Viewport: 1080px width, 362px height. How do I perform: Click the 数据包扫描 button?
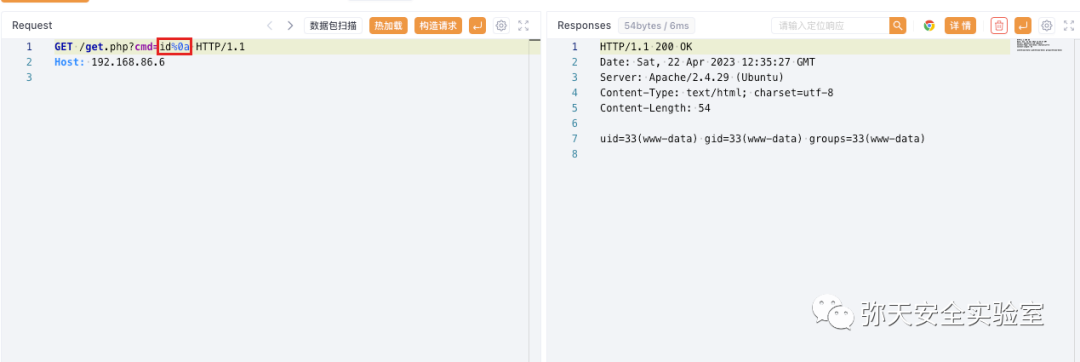point(333,25)
